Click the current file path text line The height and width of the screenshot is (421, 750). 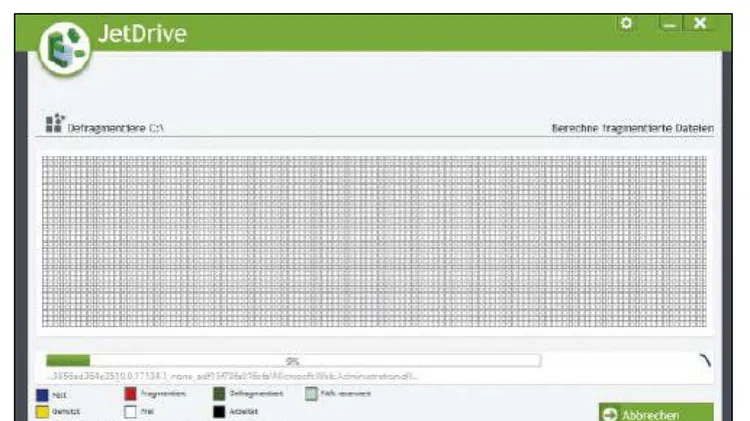pyautogui.click(x=234, y=377)
